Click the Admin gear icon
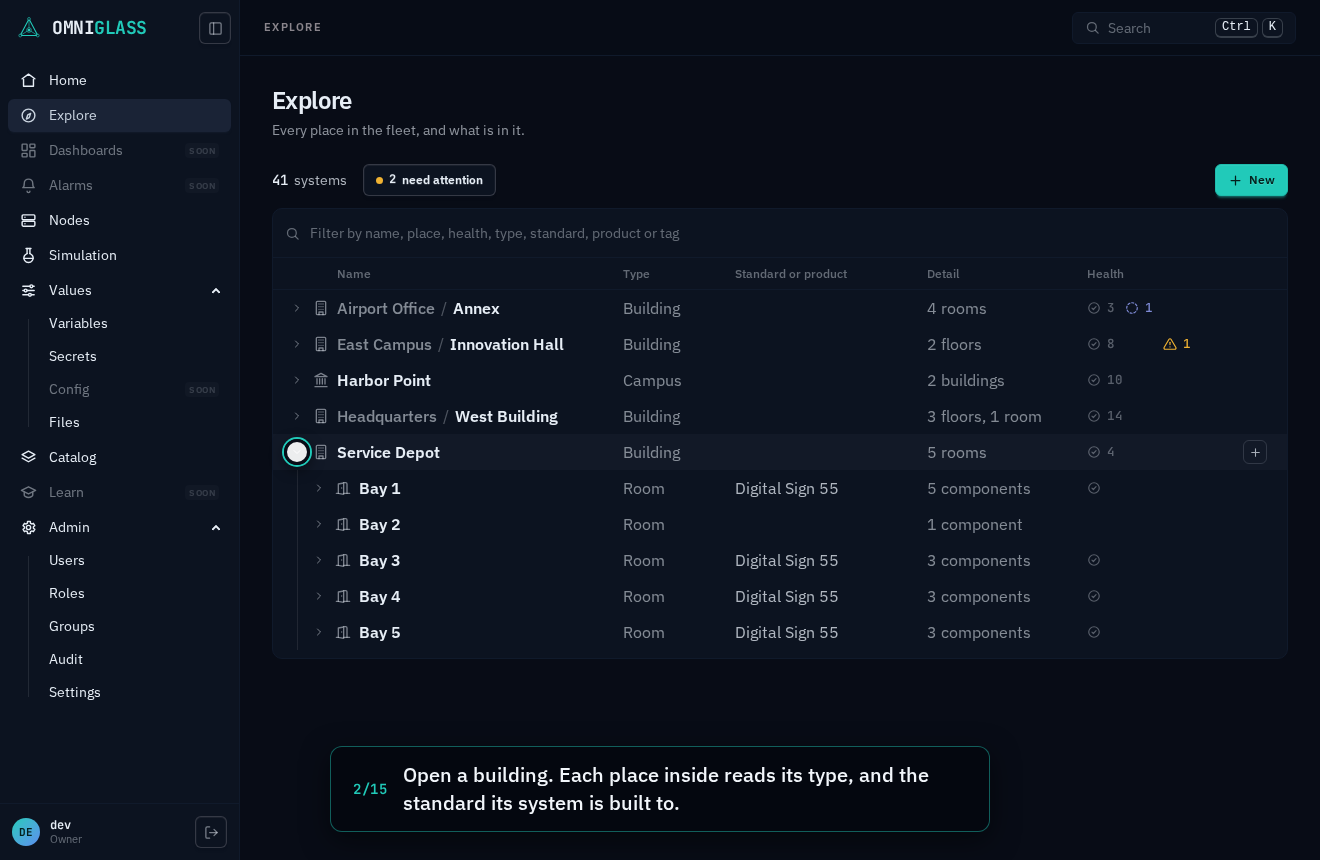 click(29, 527)
